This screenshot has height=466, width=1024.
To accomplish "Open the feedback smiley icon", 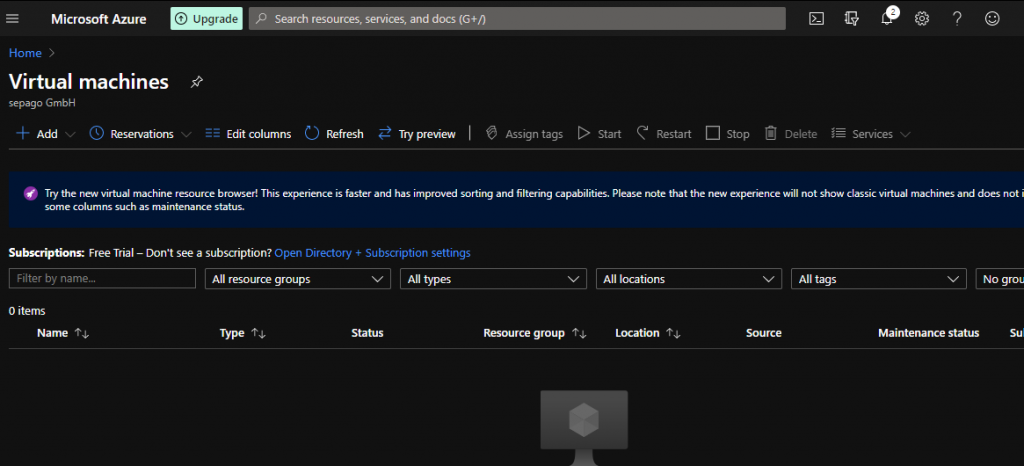I will tap(992, 18).
